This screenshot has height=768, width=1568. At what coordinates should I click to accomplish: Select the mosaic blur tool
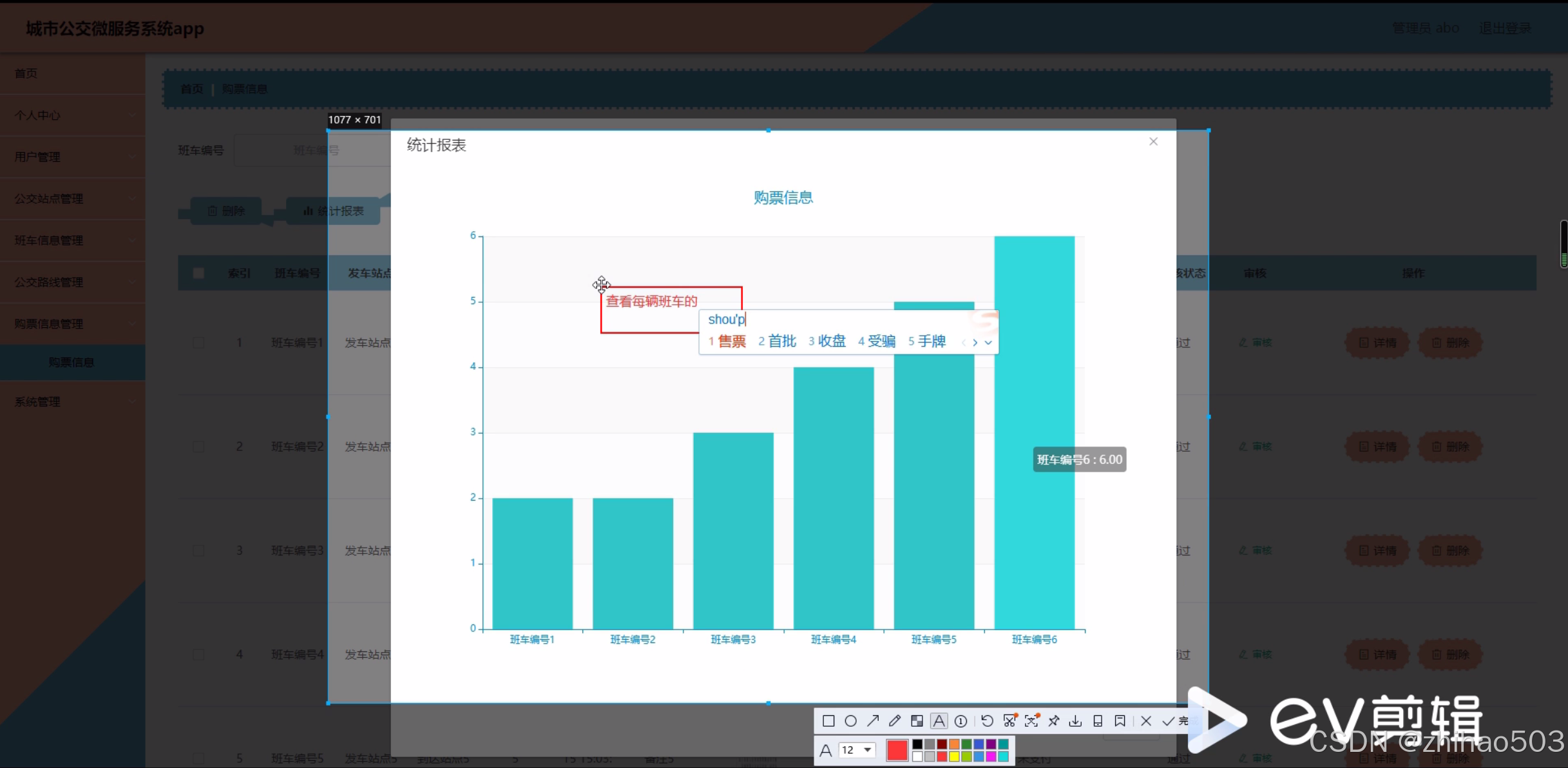point(917,721)
